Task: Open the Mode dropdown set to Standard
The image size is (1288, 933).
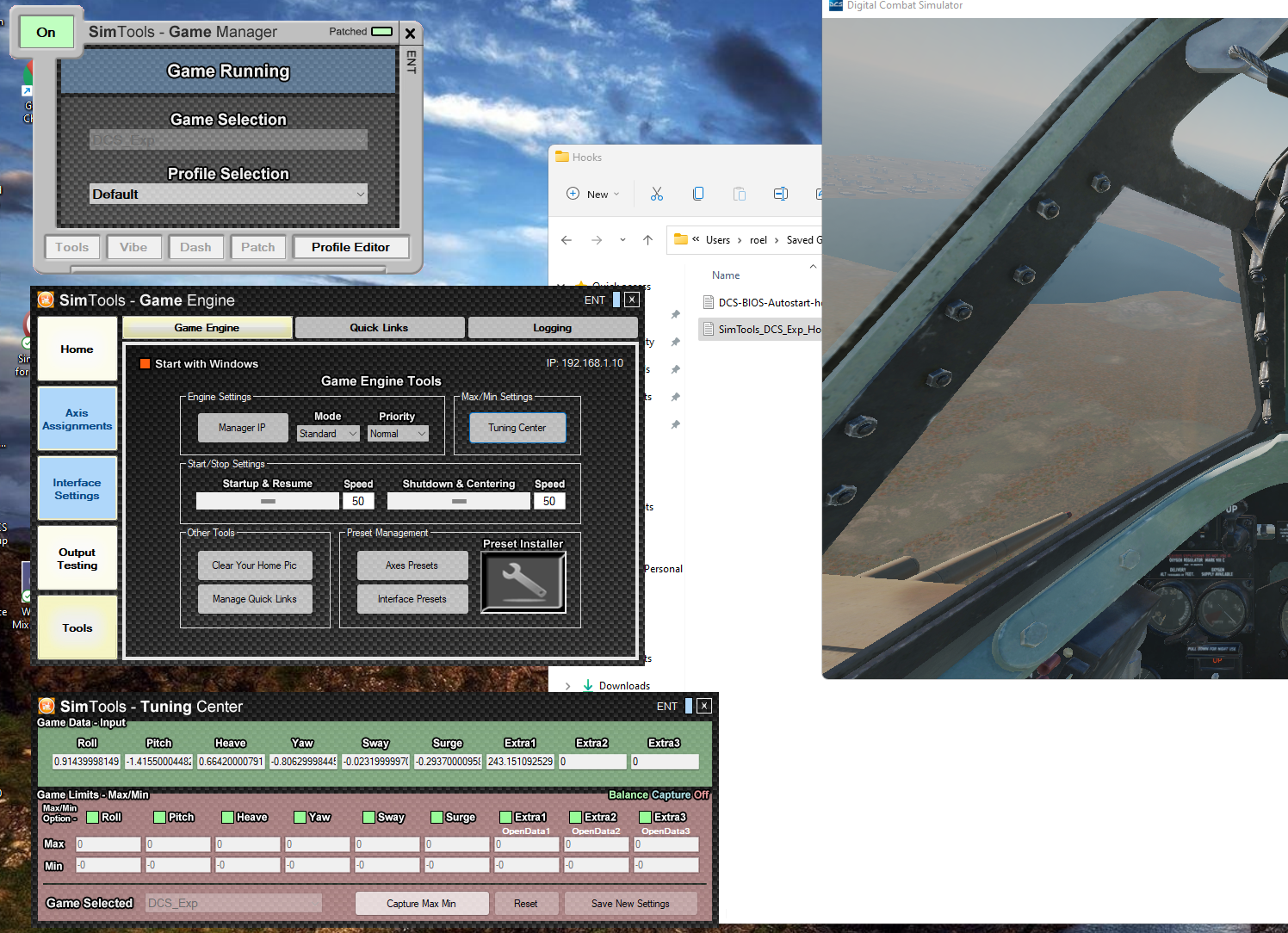Action: click(328, 434)
